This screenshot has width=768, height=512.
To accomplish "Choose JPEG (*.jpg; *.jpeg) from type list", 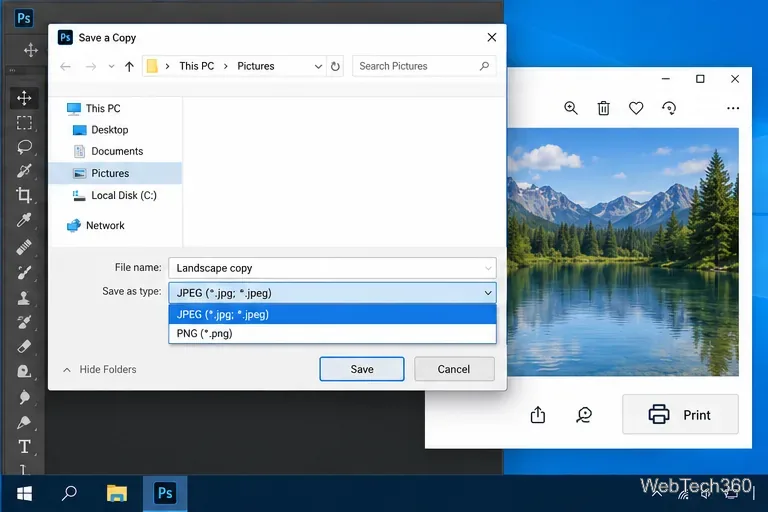I will pos(332,314).
